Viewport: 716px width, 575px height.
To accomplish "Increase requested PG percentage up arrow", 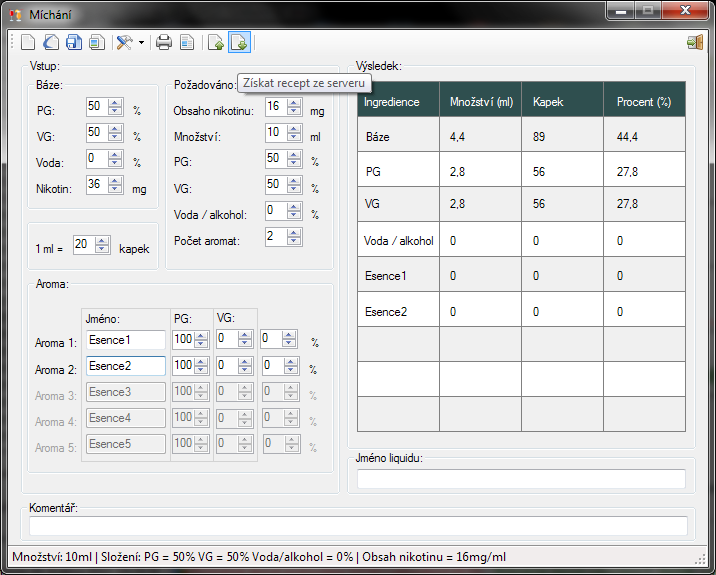I will pos(294,155).
